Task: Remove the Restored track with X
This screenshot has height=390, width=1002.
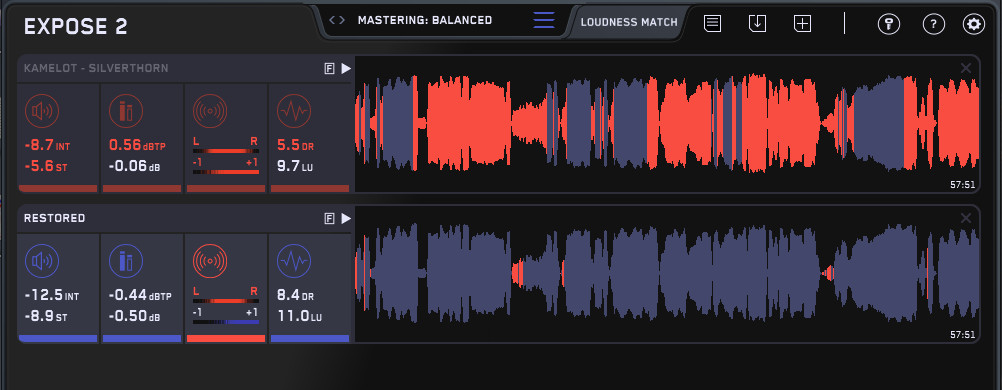Action: click(x=966, y=219)
